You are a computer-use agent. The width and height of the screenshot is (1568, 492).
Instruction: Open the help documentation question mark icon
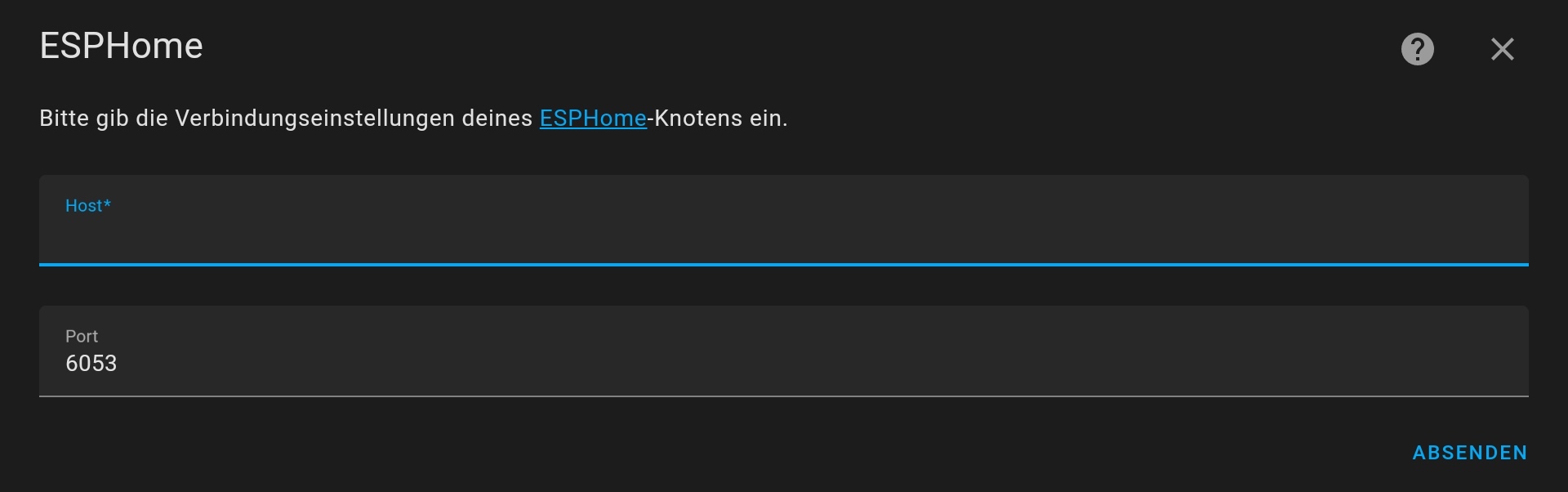[x=1417, y=49]
